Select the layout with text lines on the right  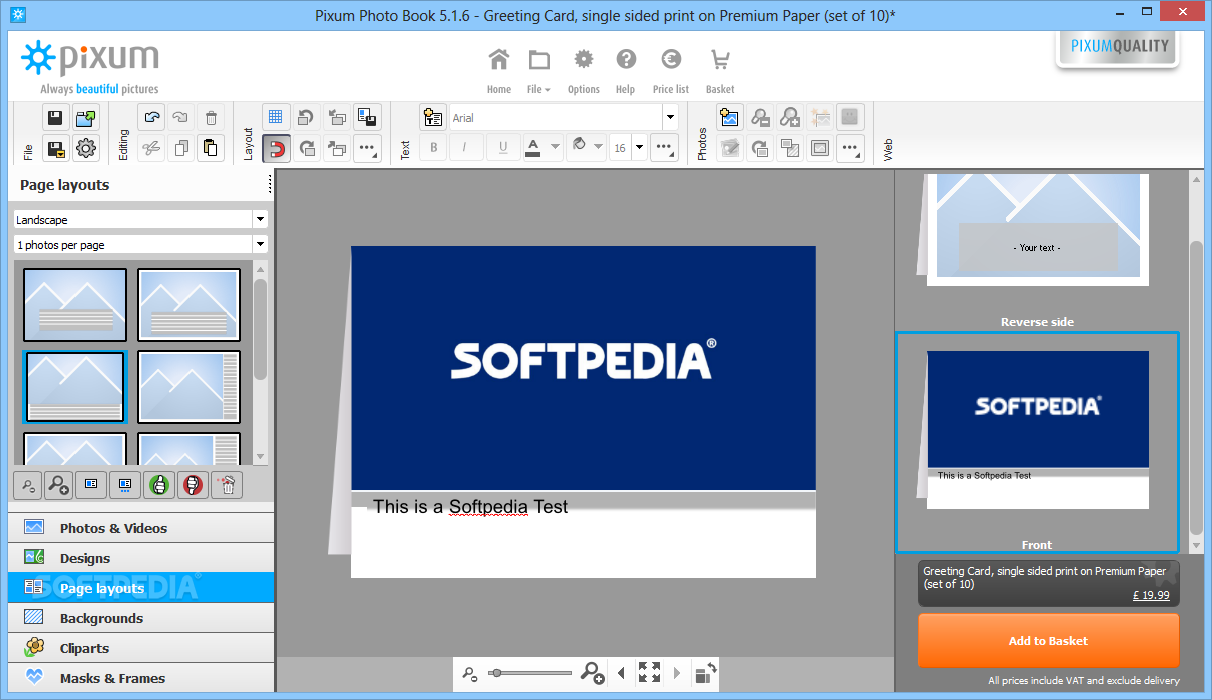189,387
